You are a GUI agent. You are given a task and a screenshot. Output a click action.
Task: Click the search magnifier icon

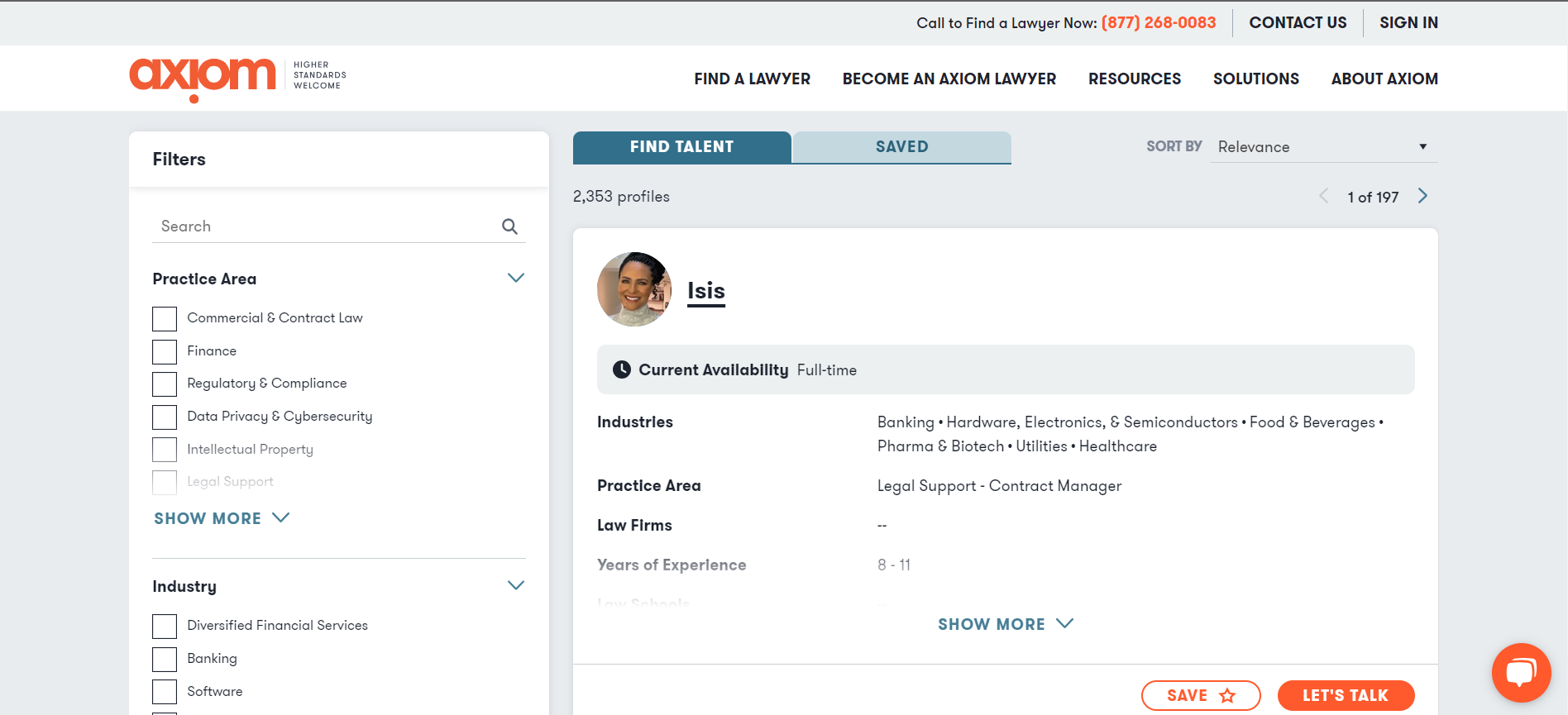tap(509, 226)
